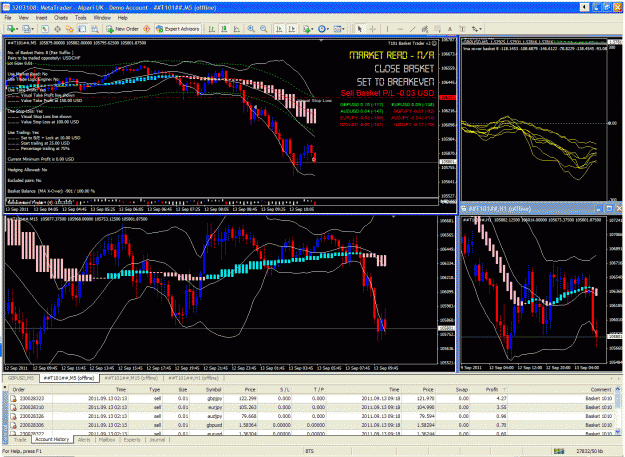This screenshot has height=457, width=625.
Task: Open the Mailbox terminal tab
Action: 107,440
